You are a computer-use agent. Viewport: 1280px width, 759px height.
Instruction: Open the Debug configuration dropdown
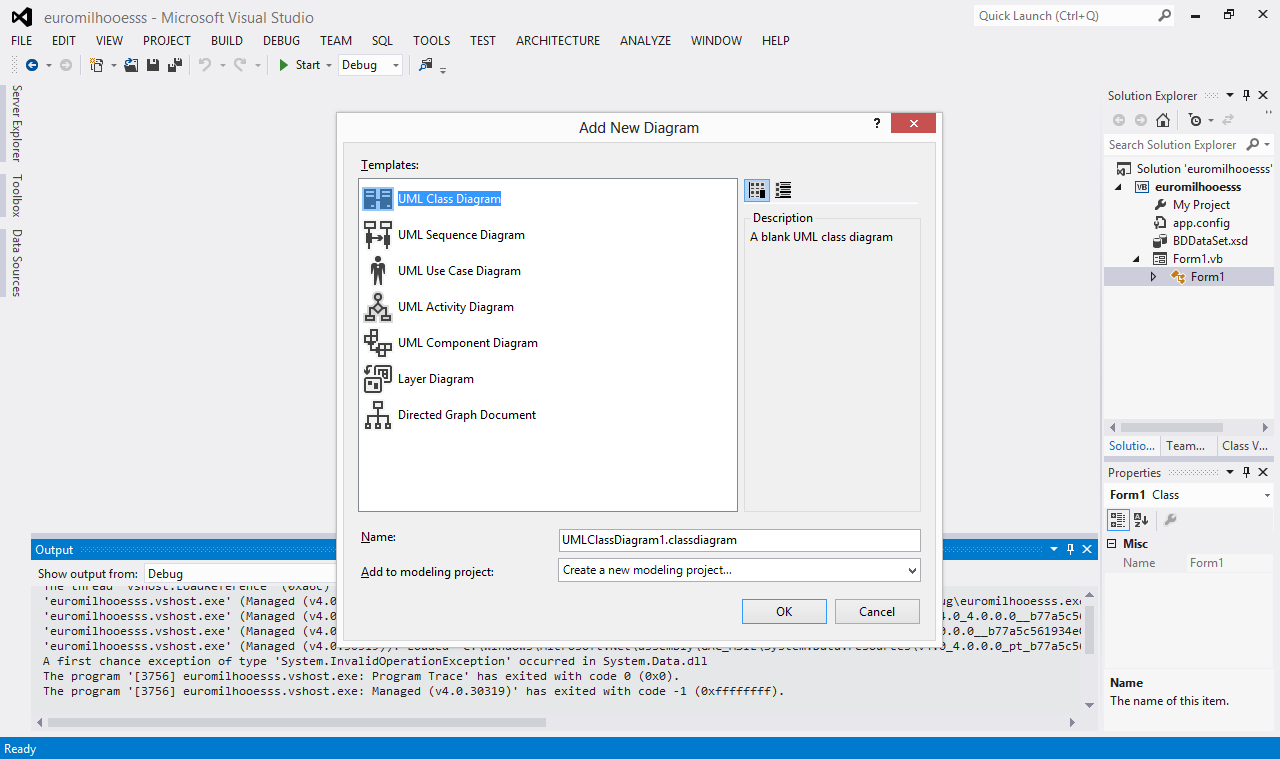396,65
